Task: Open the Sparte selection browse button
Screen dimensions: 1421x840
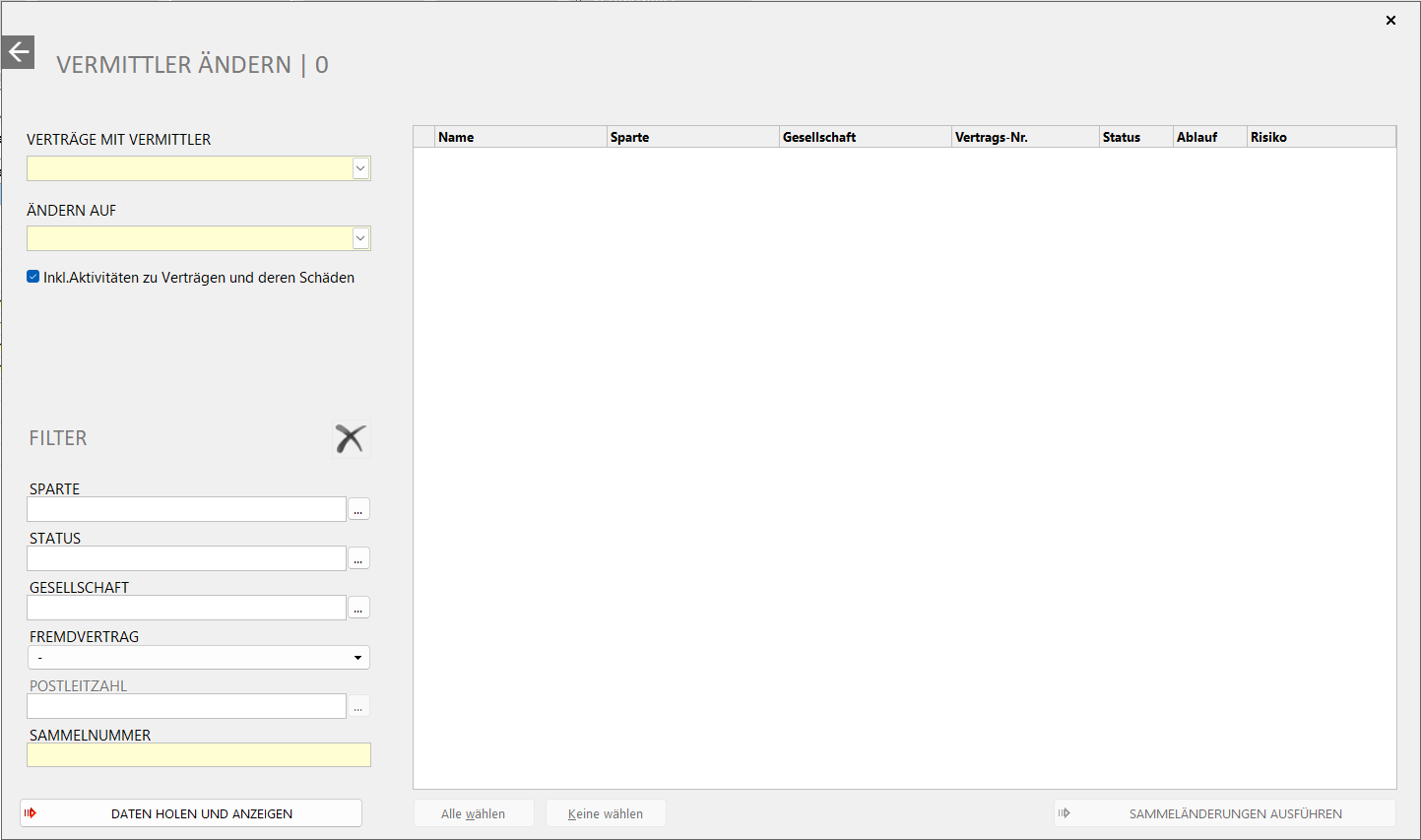Action: click(x=358, y=509)
